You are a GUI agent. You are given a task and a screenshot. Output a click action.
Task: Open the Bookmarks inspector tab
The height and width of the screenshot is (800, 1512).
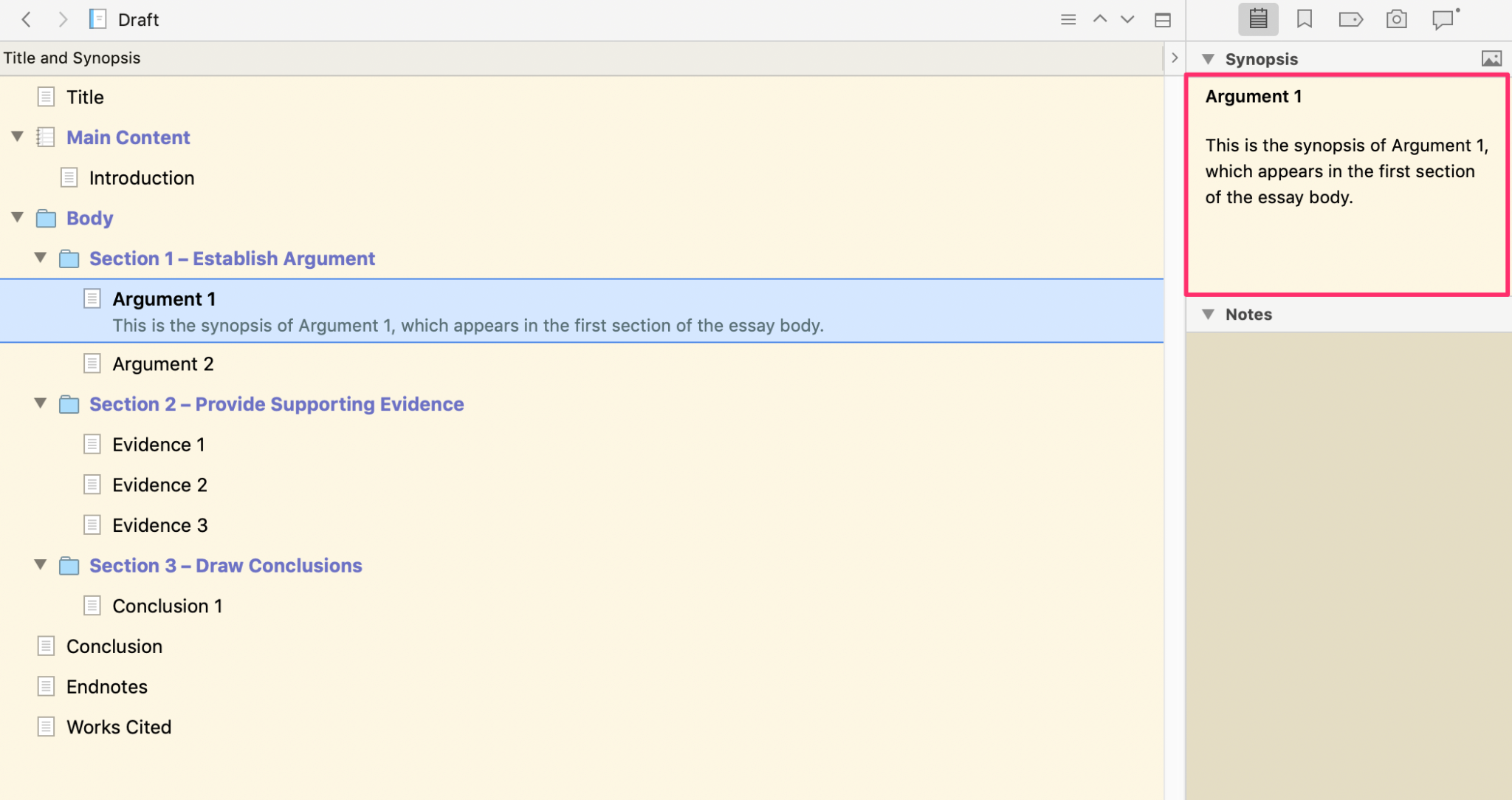point(1303,19)
